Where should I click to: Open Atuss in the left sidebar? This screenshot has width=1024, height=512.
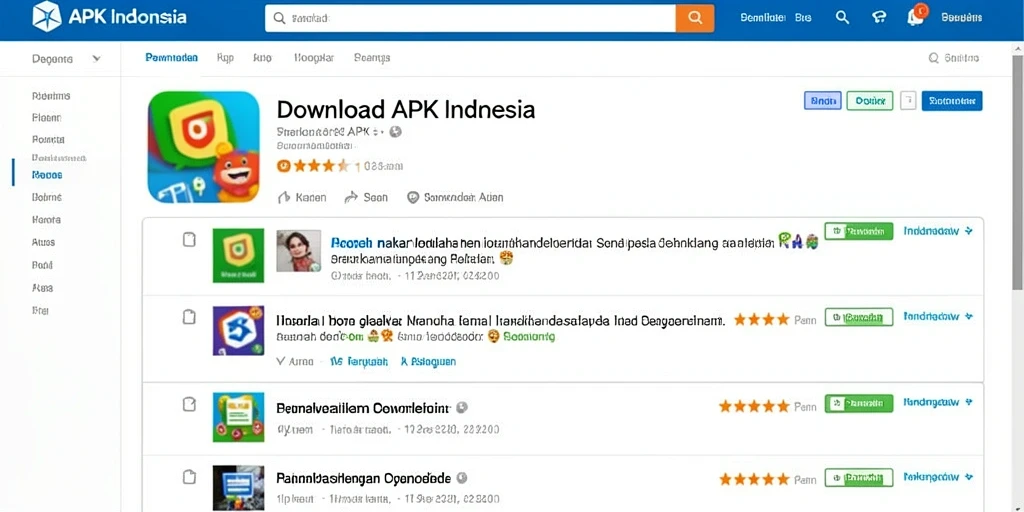pyautogui.click(x=43, y=242)
